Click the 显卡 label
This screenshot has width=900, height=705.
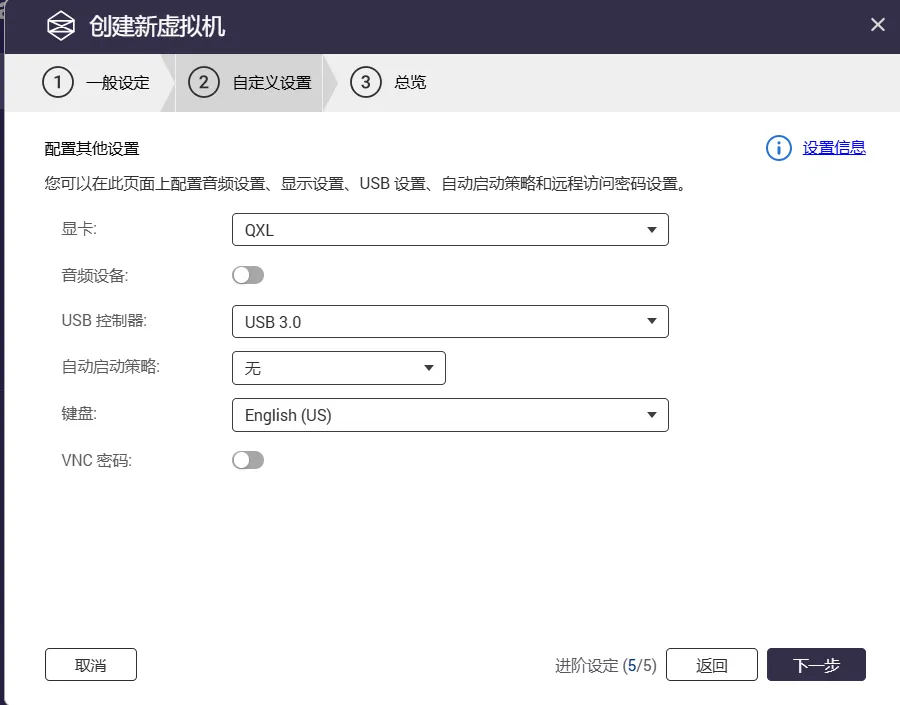79,229
